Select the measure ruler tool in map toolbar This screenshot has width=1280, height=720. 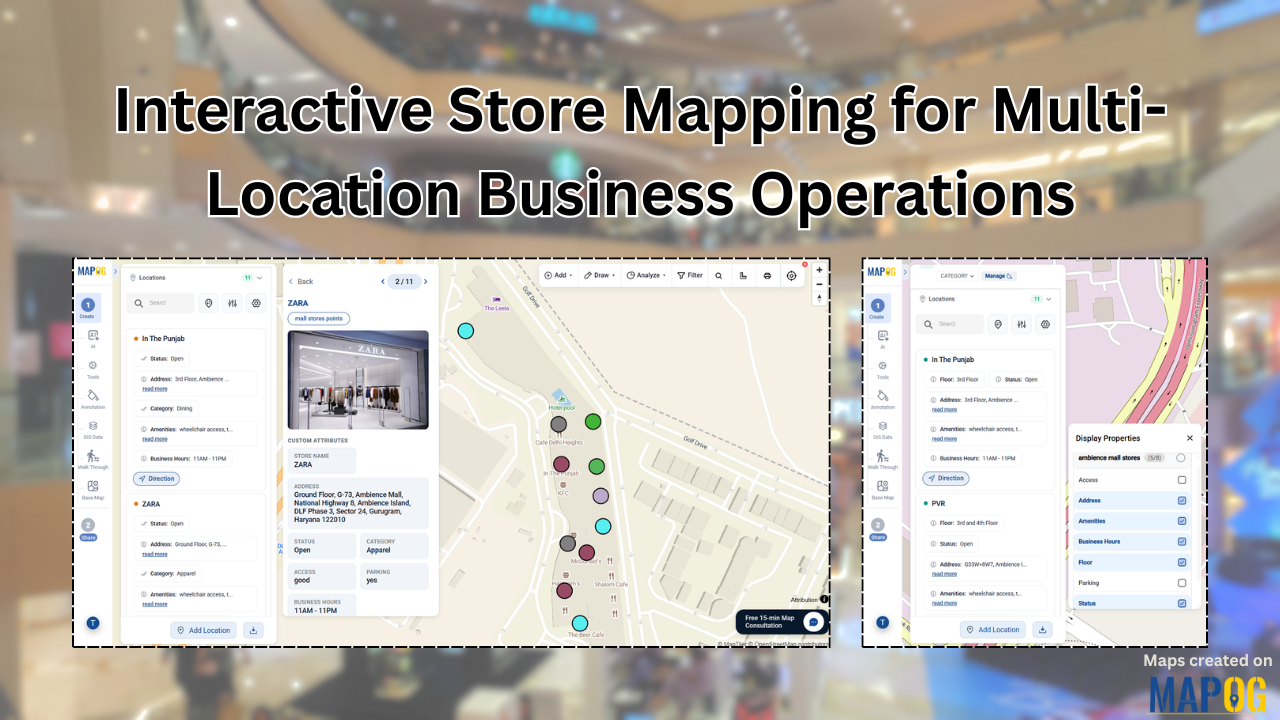(743, 275)
